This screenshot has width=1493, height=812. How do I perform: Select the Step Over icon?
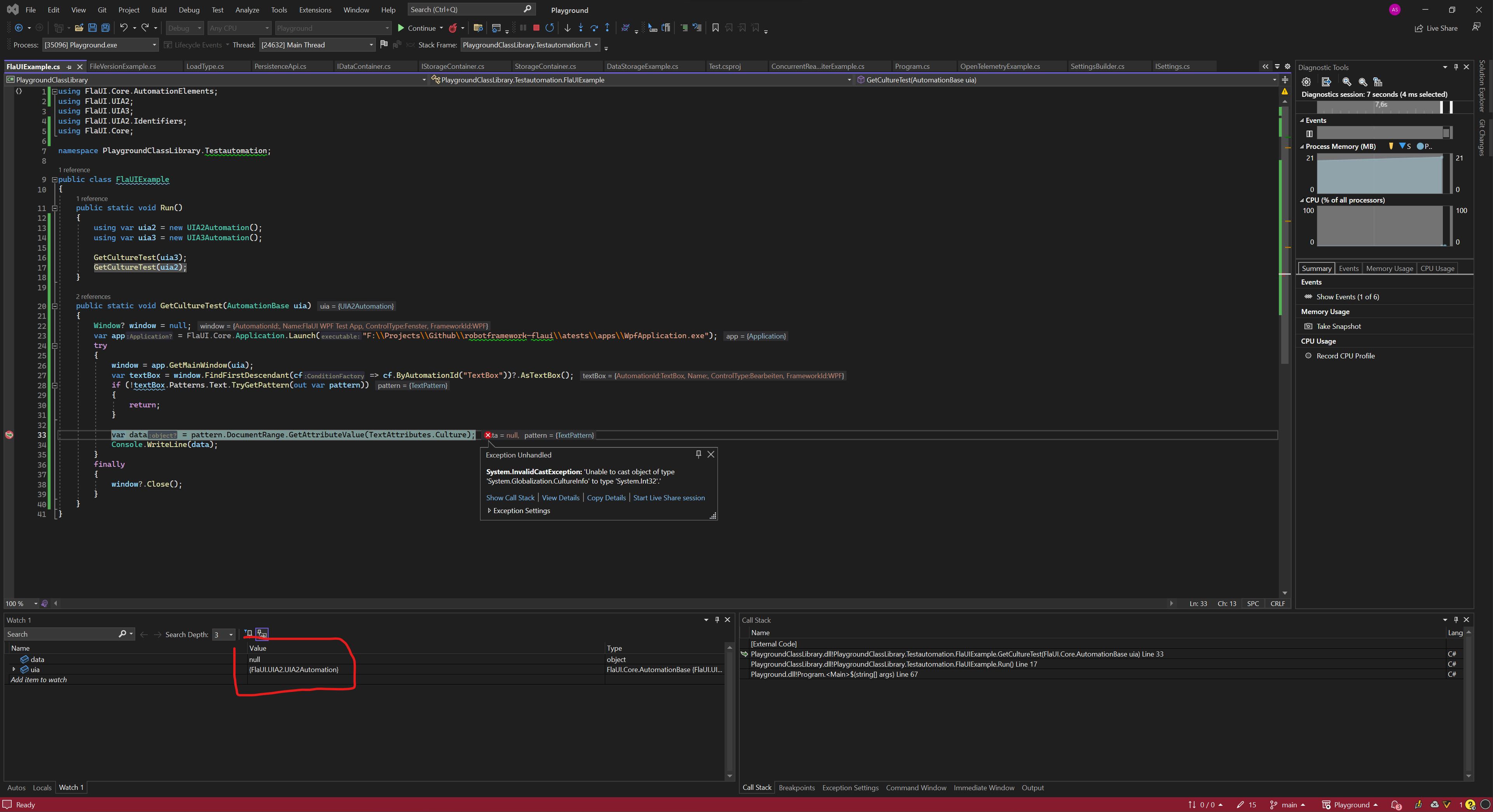[594, 27]
